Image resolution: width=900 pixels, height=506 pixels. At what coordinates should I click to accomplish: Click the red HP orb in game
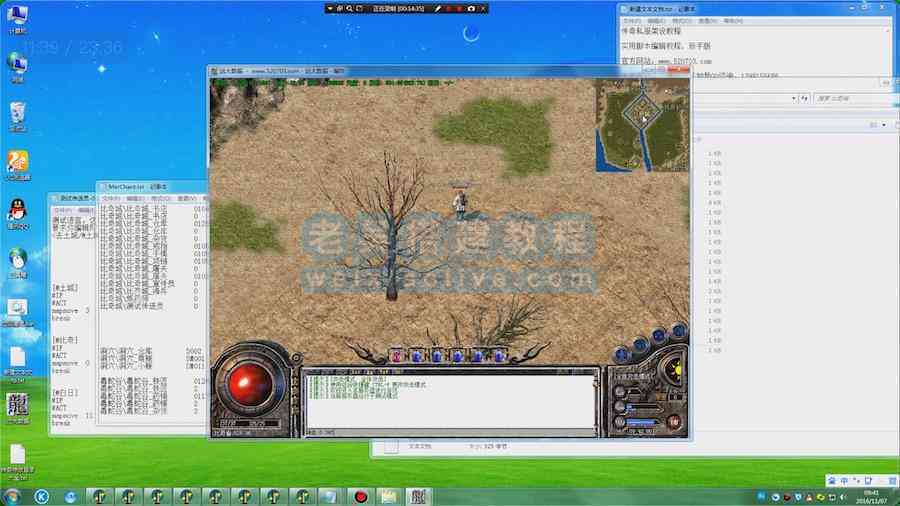(250, 384)
